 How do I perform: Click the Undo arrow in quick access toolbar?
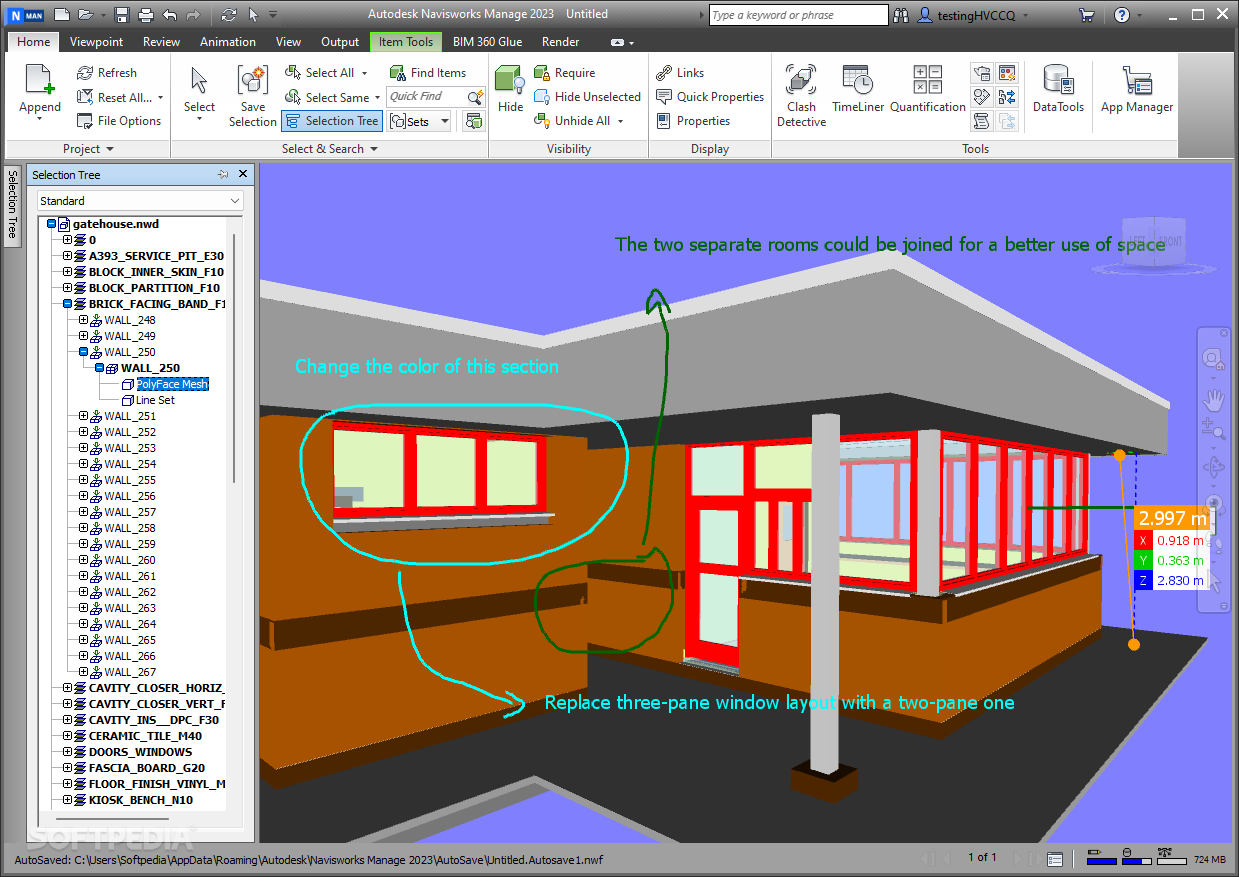170,15
